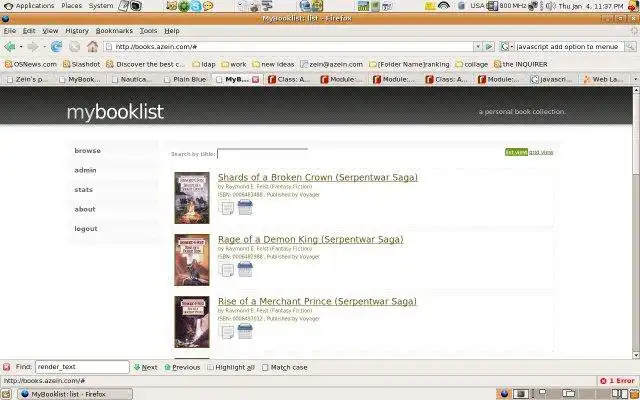640x400 pixels.
Task: Click the Rage of a Demon King cover thumbnail
Action: click(x=192, y=260)
